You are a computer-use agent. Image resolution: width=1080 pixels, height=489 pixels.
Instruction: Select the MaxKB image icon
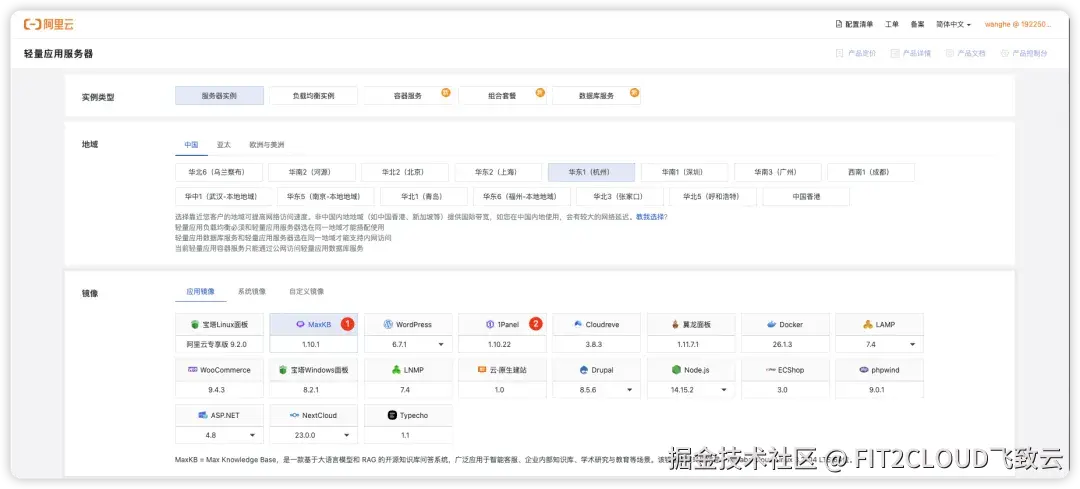click(300, 324)
